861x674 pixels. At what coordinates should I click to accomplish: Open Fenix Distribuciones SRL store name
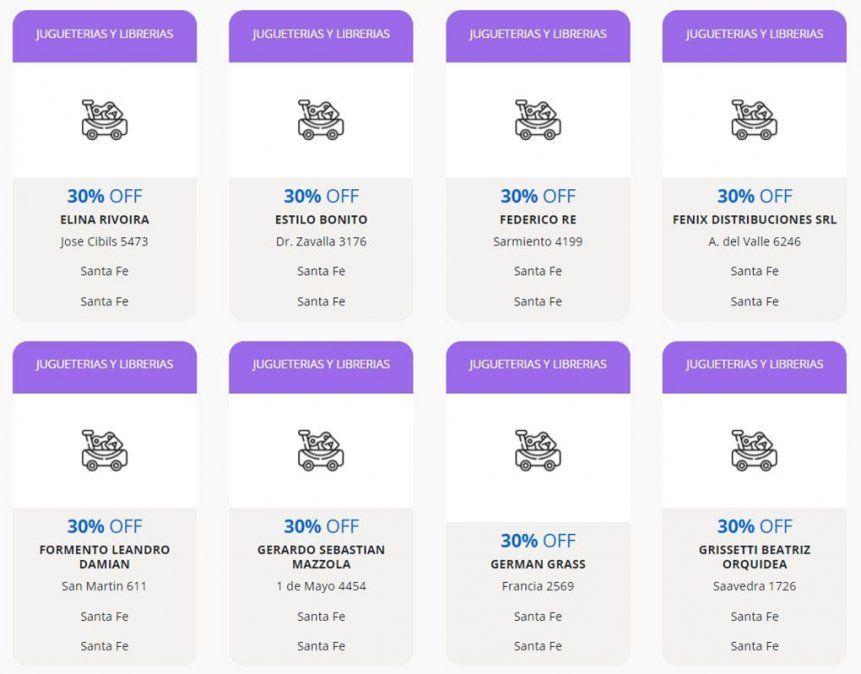click(x=754, y=220)
